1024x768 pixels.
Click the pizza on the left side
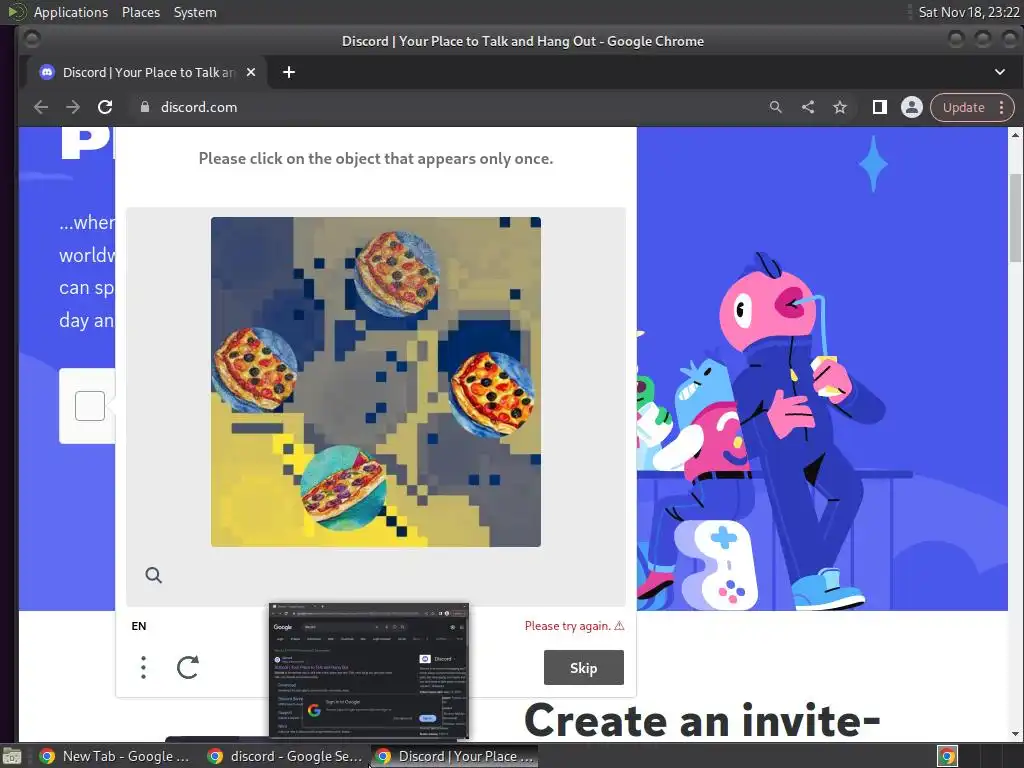[x=255, y=370]
